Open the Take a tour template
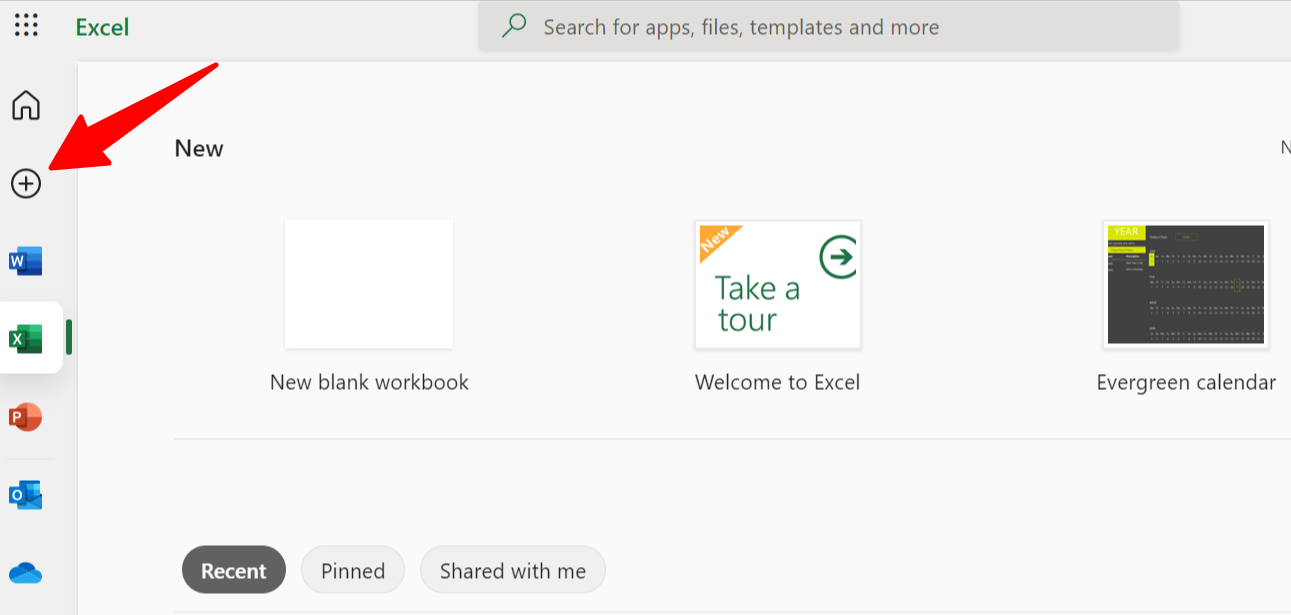Image resolution: width=1291 pixels, height=615 pixels. pos(778,284)
